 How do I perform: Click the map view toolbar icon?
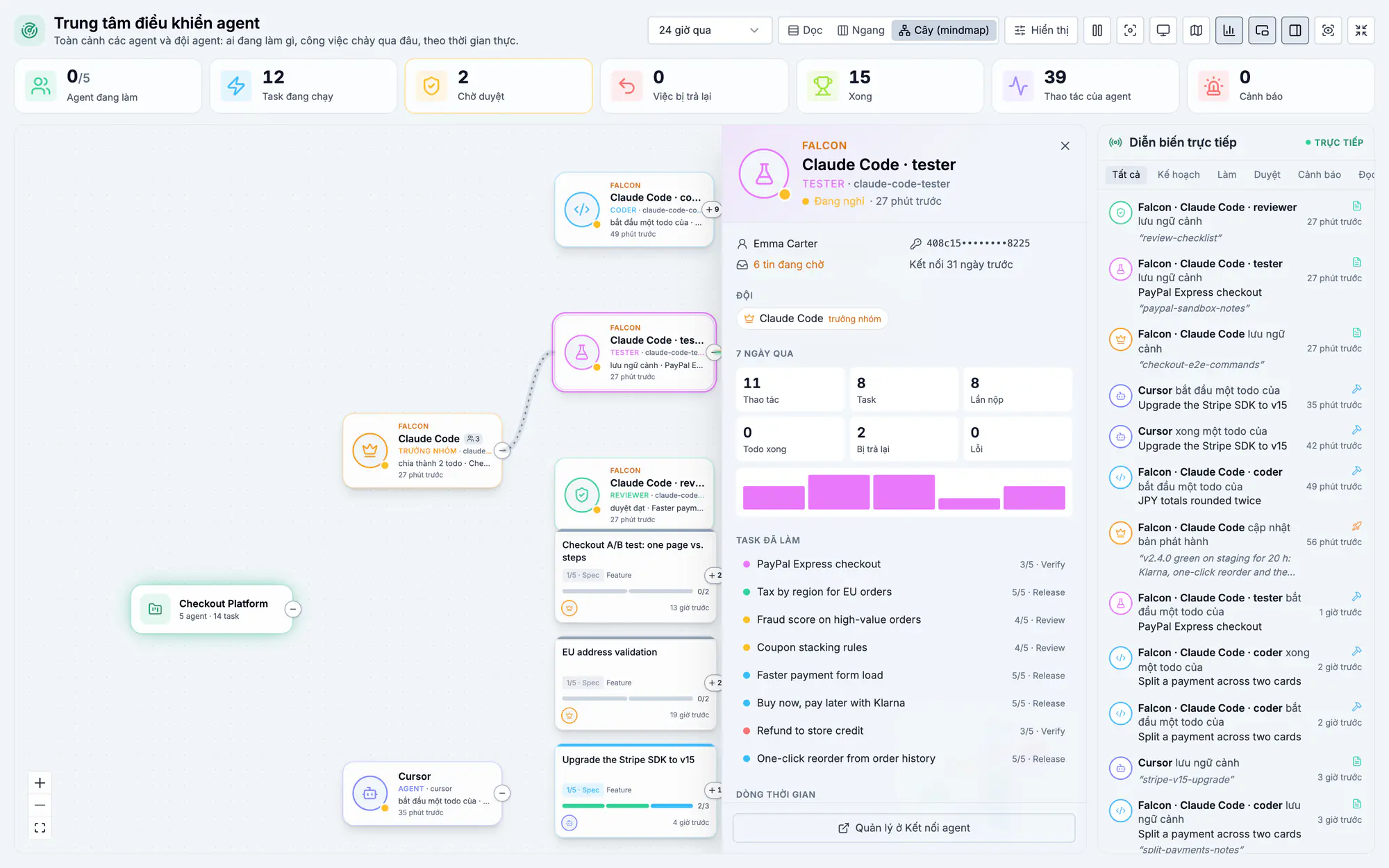[x=1196, y=31]
